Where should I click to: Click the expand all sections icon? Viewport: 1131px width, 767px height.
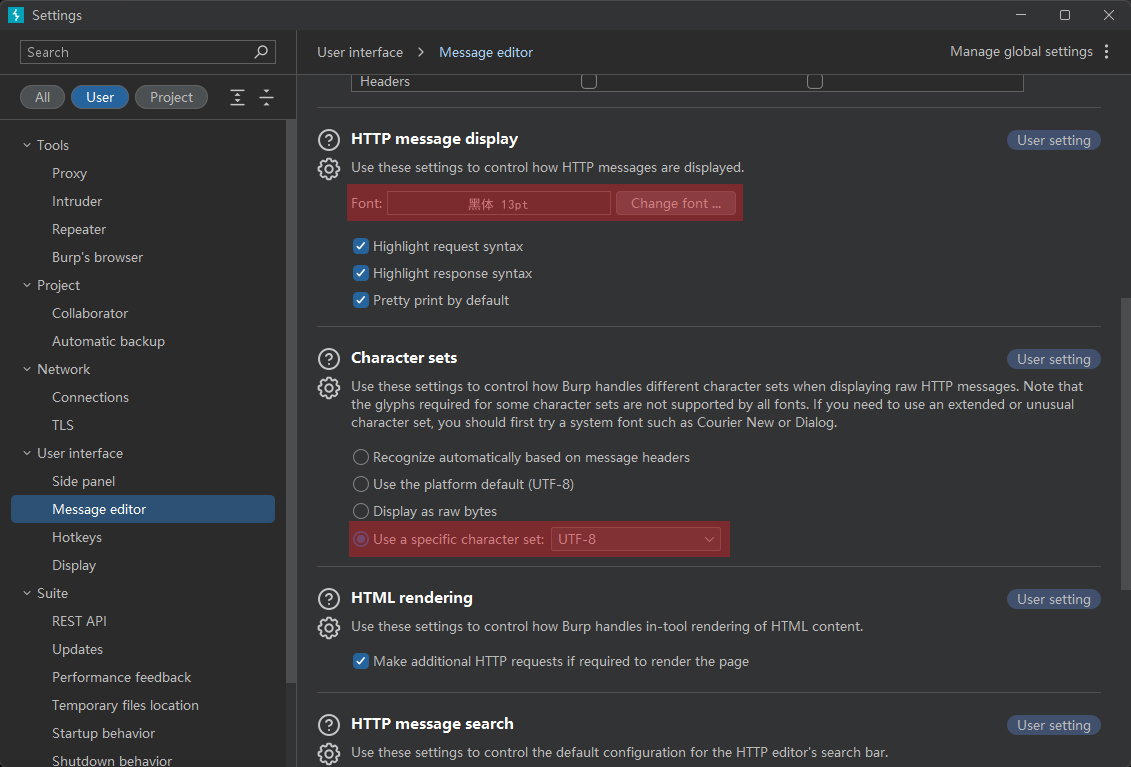point(237,97)
